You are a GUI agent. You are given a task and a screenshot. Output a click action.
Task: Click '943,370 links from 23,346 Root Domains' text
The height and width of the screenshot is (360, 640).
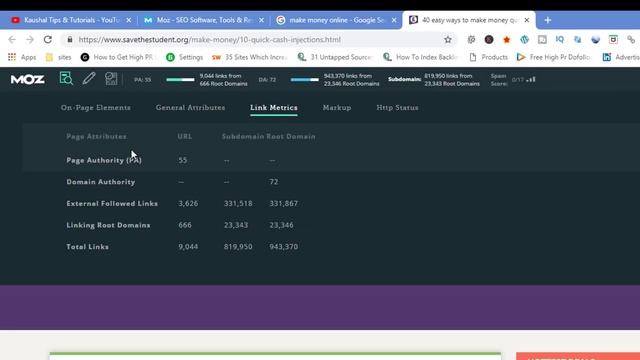point(351,80)
